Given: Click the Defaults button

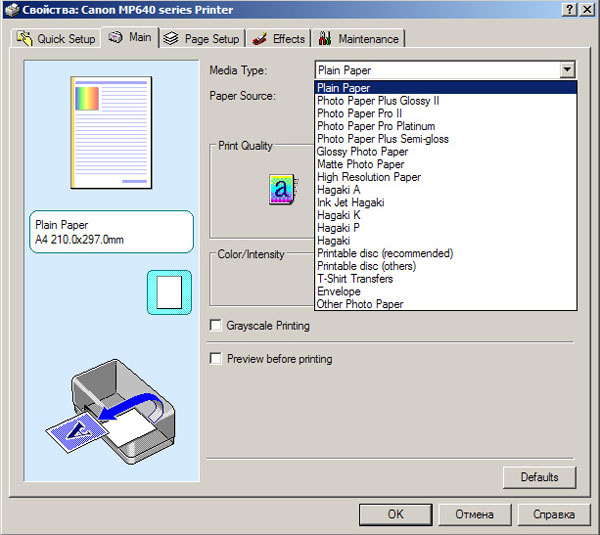Looking at the screenshot, I should click(539, 477).
